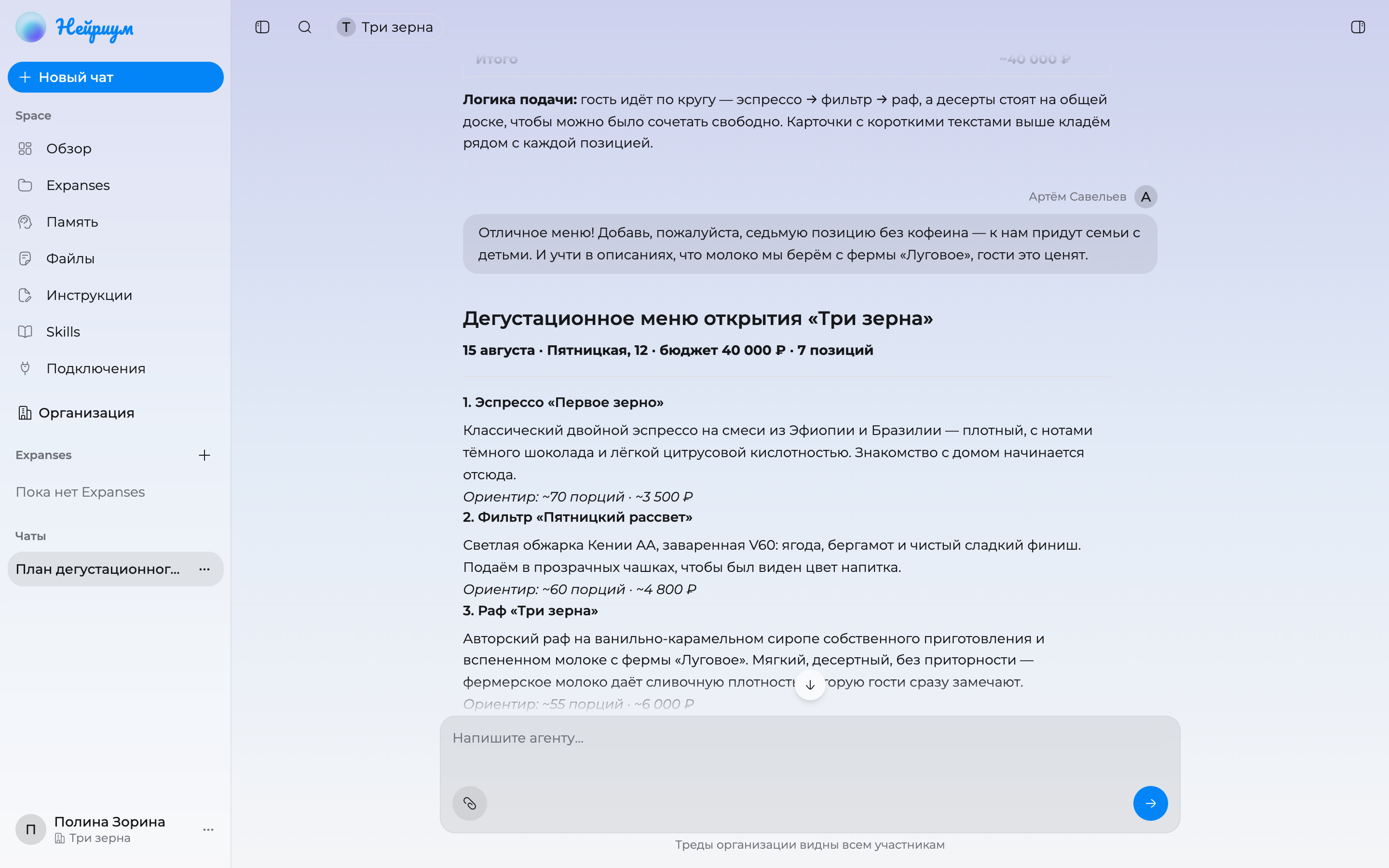Open chat search with magnifier icon
1389x868 pixels.
pos(305,27)
